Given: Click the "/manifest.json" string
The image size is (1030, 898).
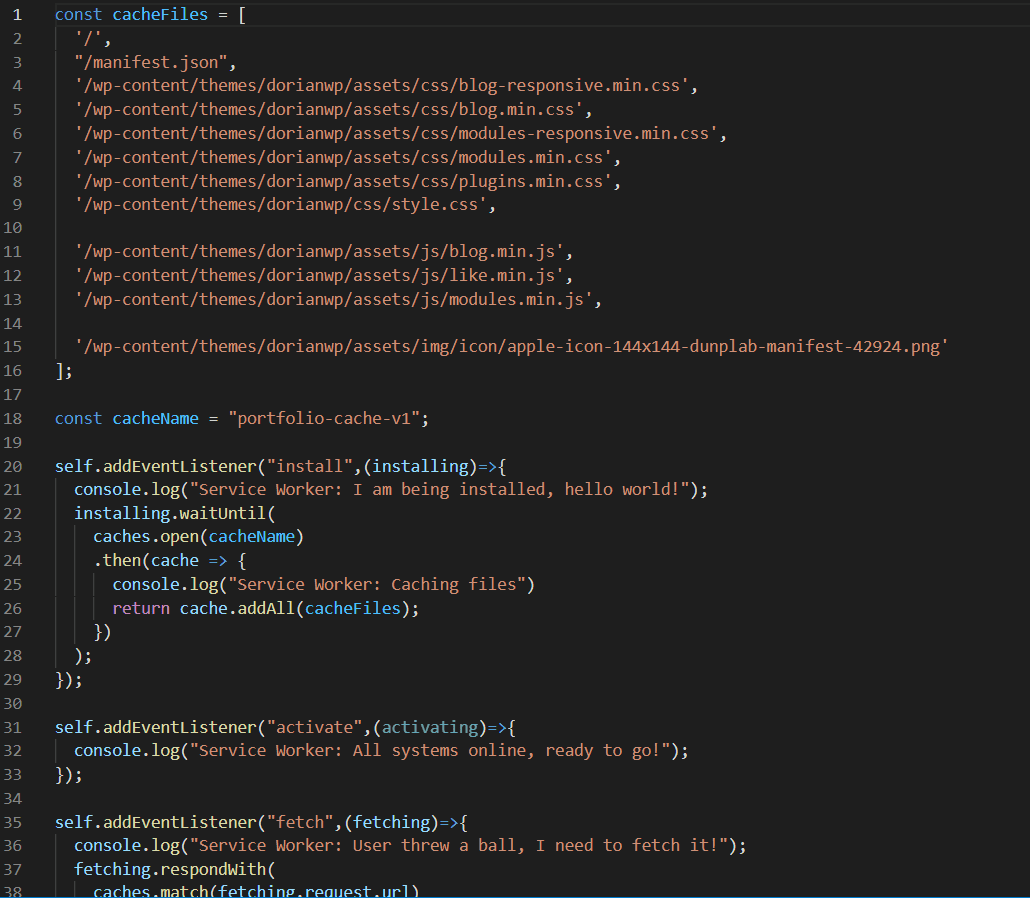Looking at the screenshot, I should coord(154,62).
